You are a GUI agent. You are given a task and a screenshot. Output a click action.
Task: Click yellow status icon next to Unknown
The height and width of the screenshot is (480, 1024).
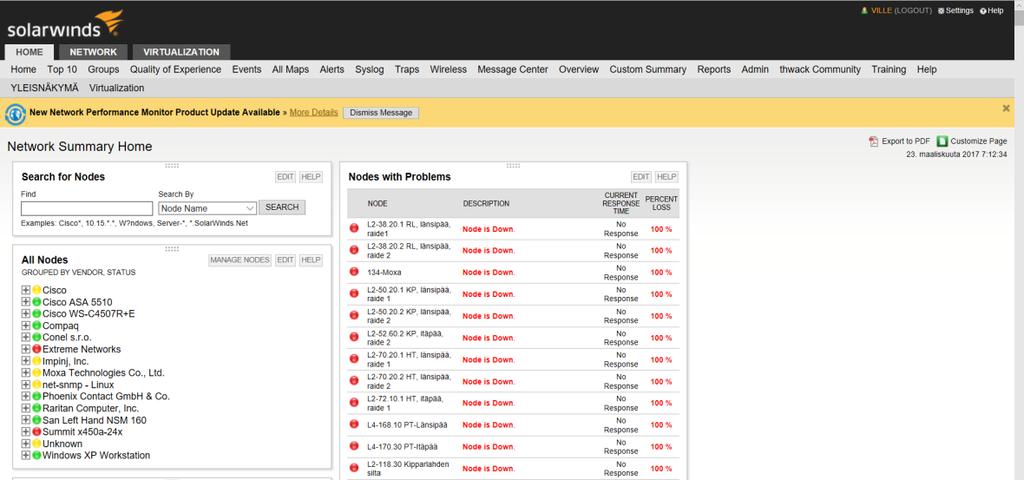[x=37, y=443]
